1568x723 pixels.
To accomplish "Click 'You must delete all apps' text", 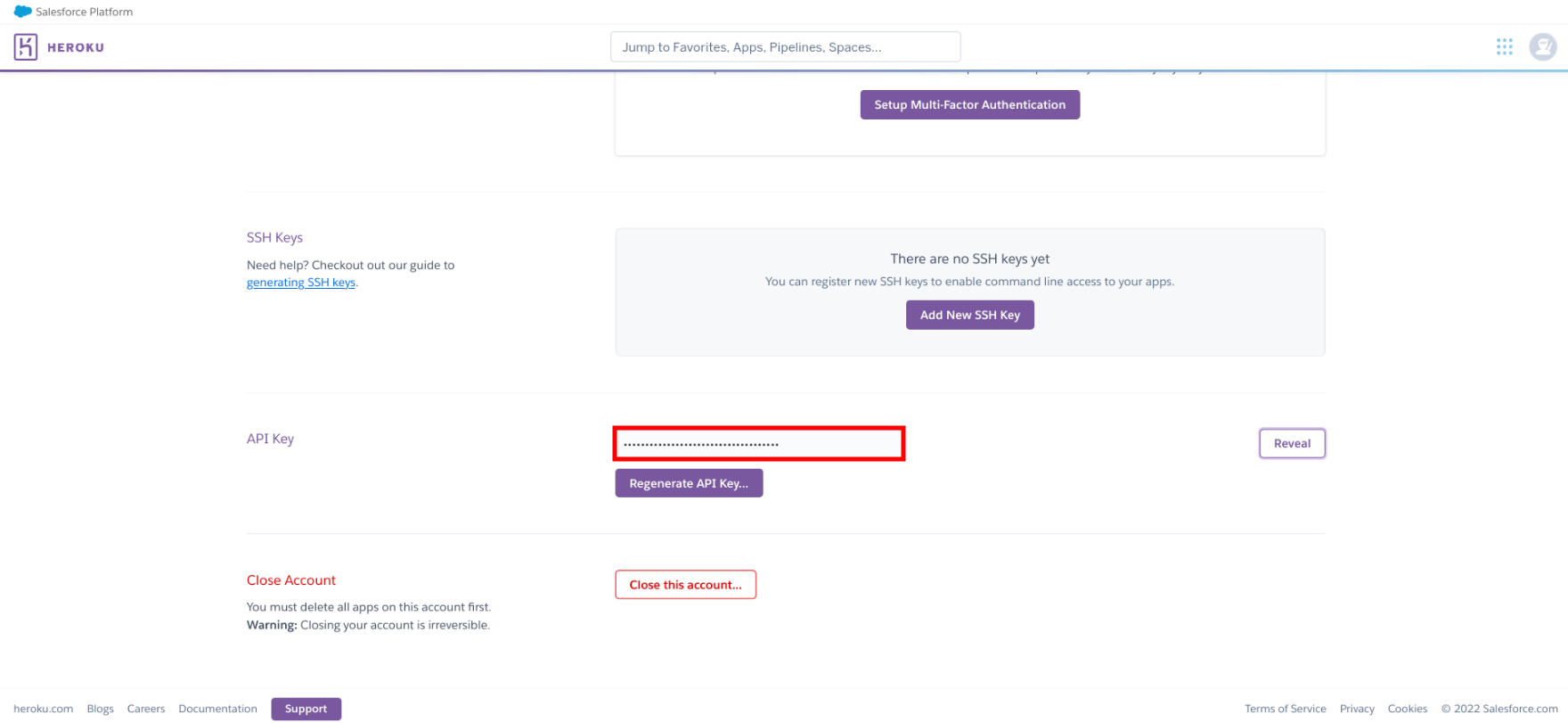I will [368, 607].
